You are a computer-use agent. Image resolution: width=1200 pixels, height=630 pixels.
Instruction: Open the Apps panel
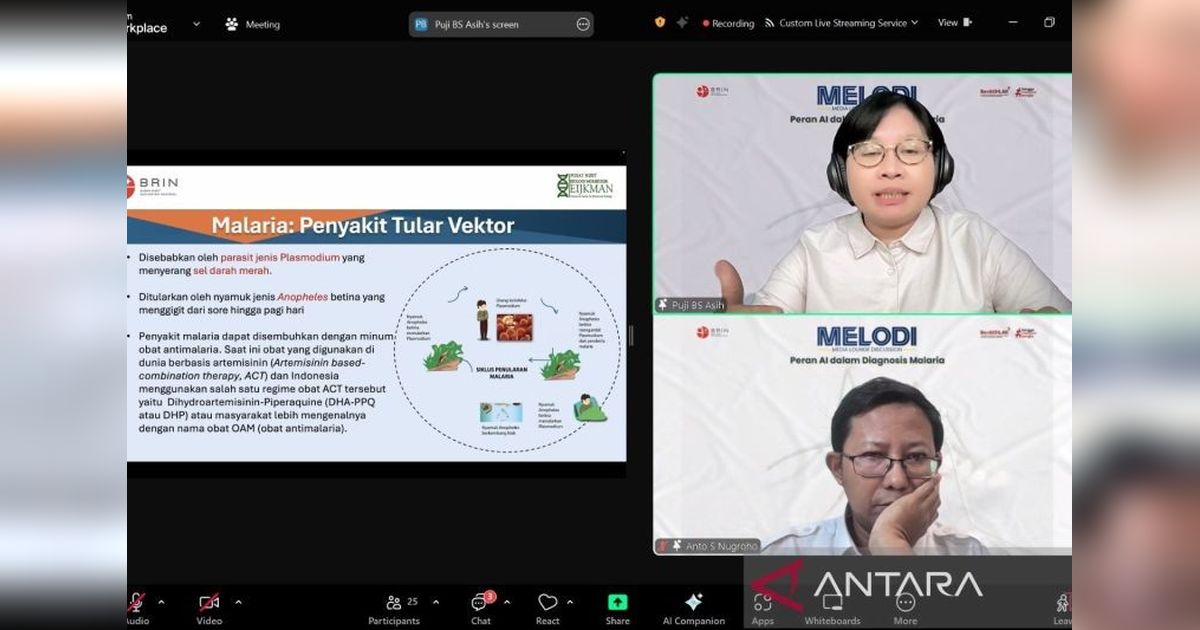pyautogui.click(x=763, y=609)
